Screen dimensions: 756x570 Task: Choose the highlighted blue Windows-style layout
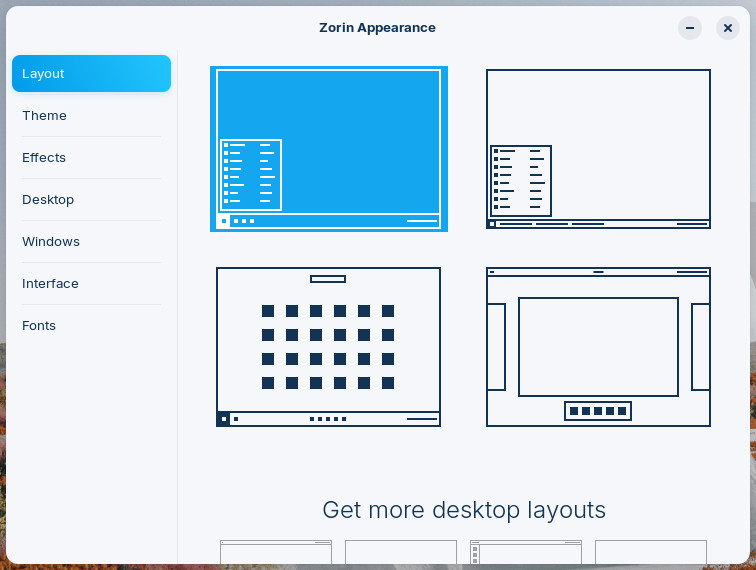(x=329, y=149)
